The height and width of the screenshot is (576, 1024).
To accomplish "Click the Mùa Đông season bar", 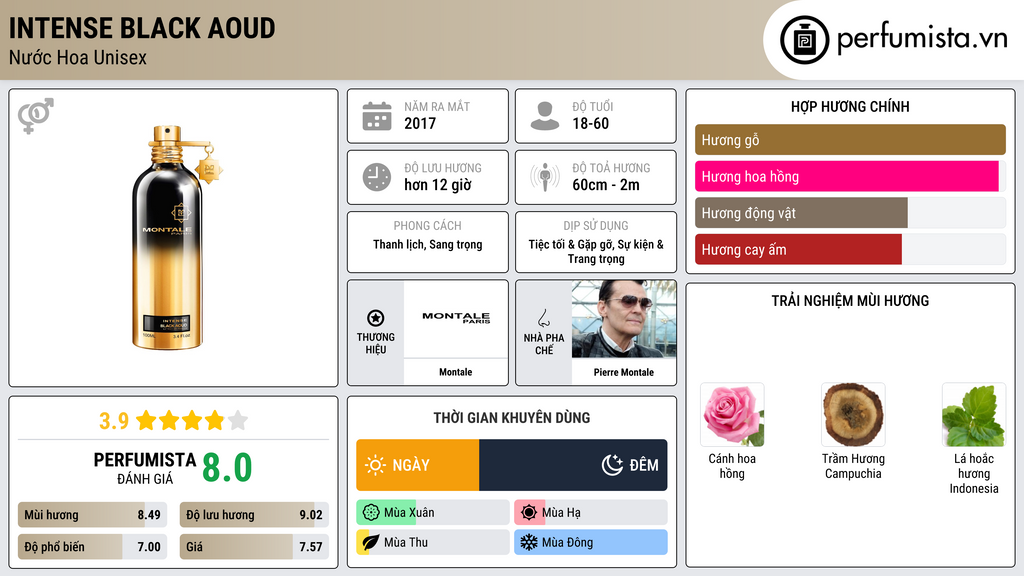I will [x=590, y=543].
